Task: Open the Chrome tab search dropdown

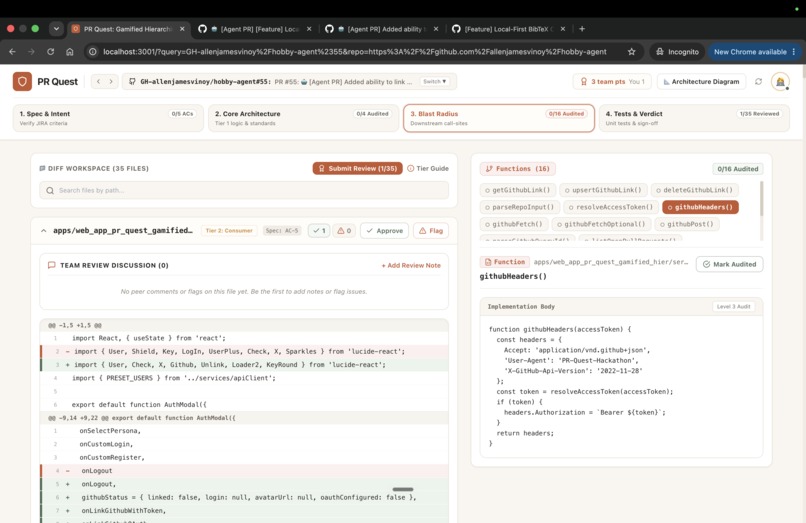Action: click(56, 29)
